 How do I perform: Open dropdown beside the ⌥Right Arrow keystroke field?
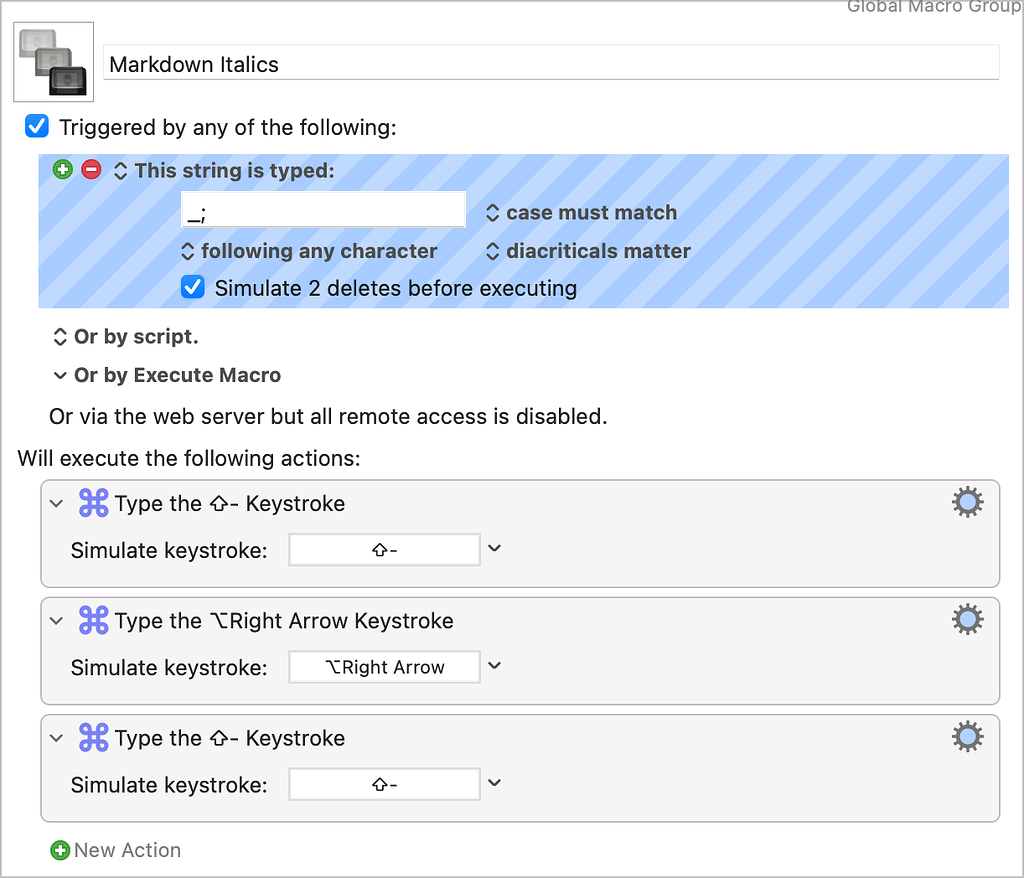[x=494, y=666]
